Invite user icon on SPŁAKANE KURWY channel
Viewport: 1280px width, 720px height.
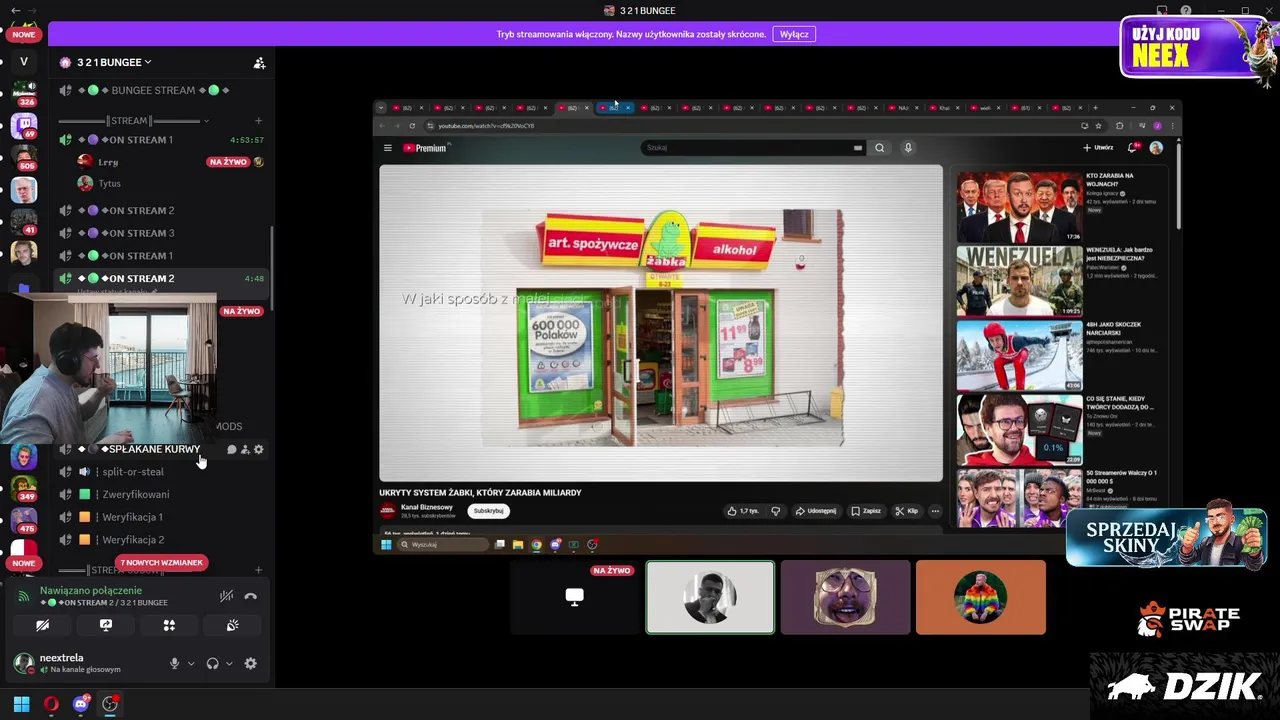[245, 450]
